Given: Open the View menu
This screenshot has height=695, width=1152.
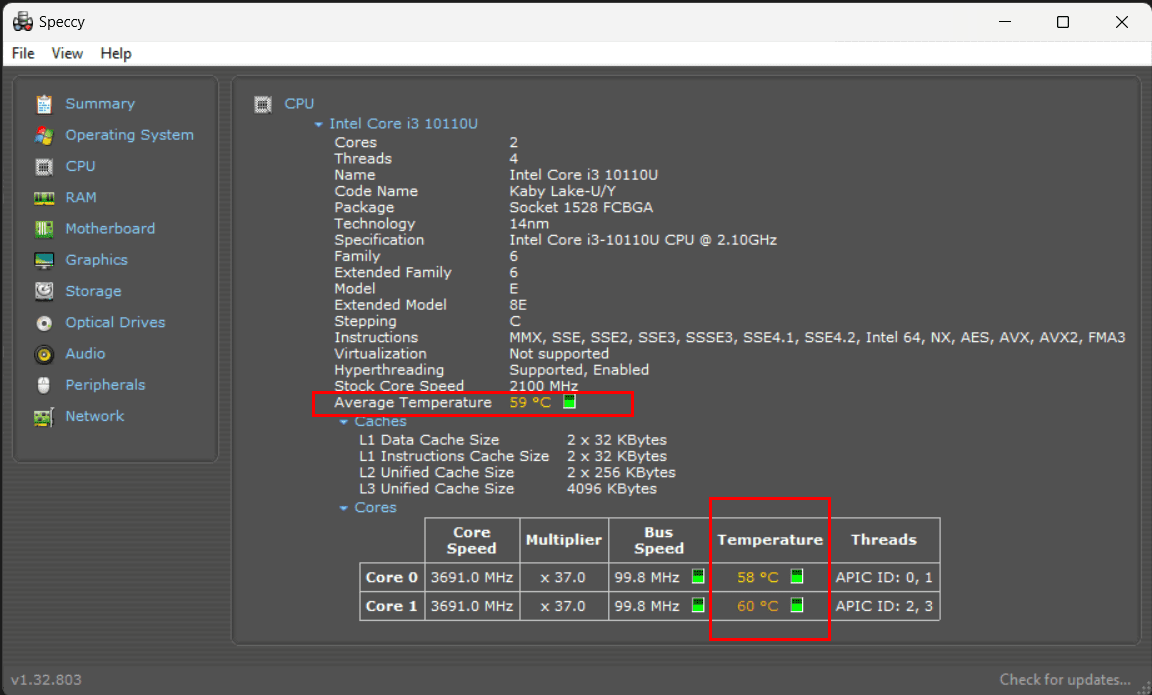Looking at the screenshot, I should [x=67, y=53].
